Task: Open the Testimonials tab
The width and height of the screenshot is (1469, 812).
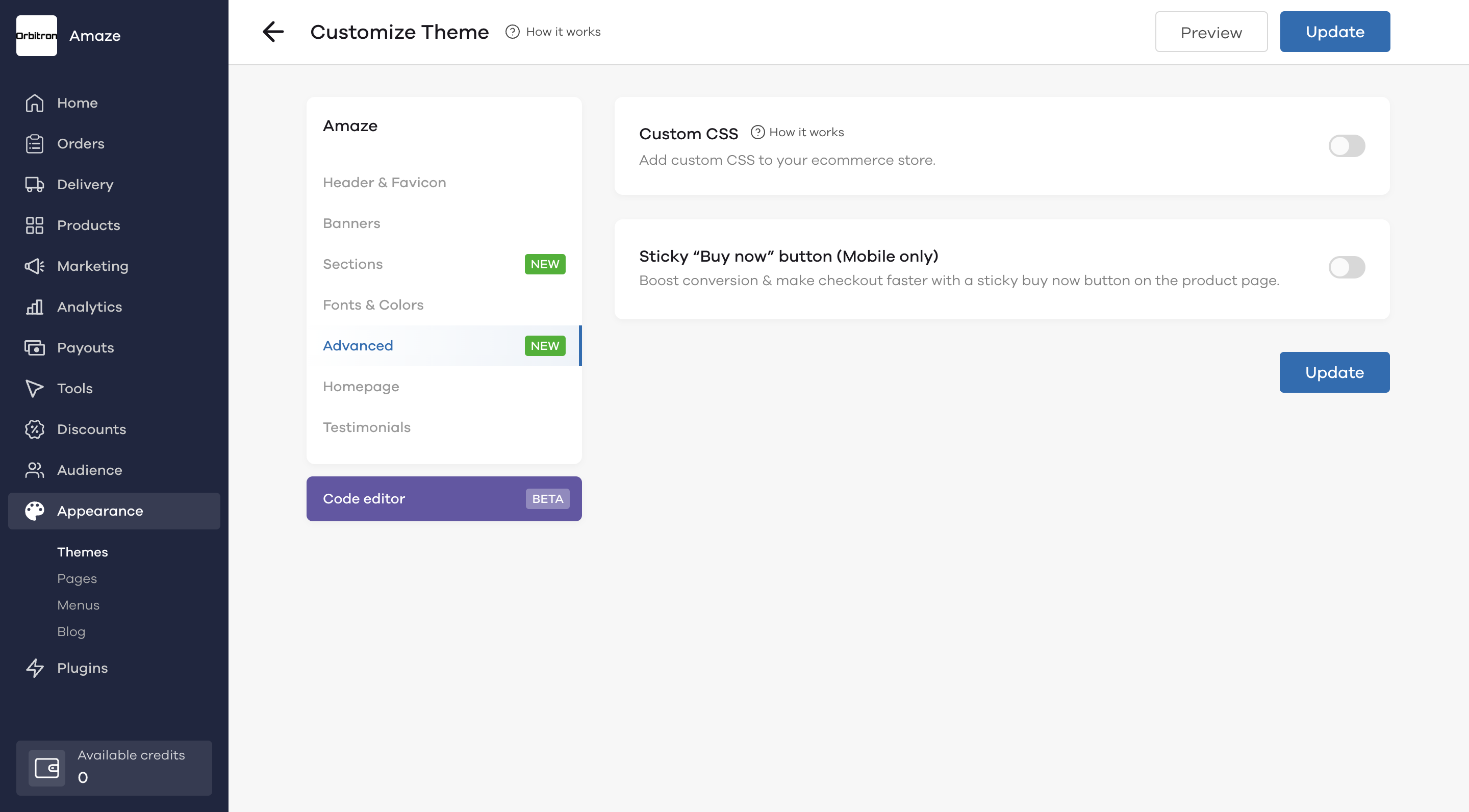Action: click(x=444, y=427)
